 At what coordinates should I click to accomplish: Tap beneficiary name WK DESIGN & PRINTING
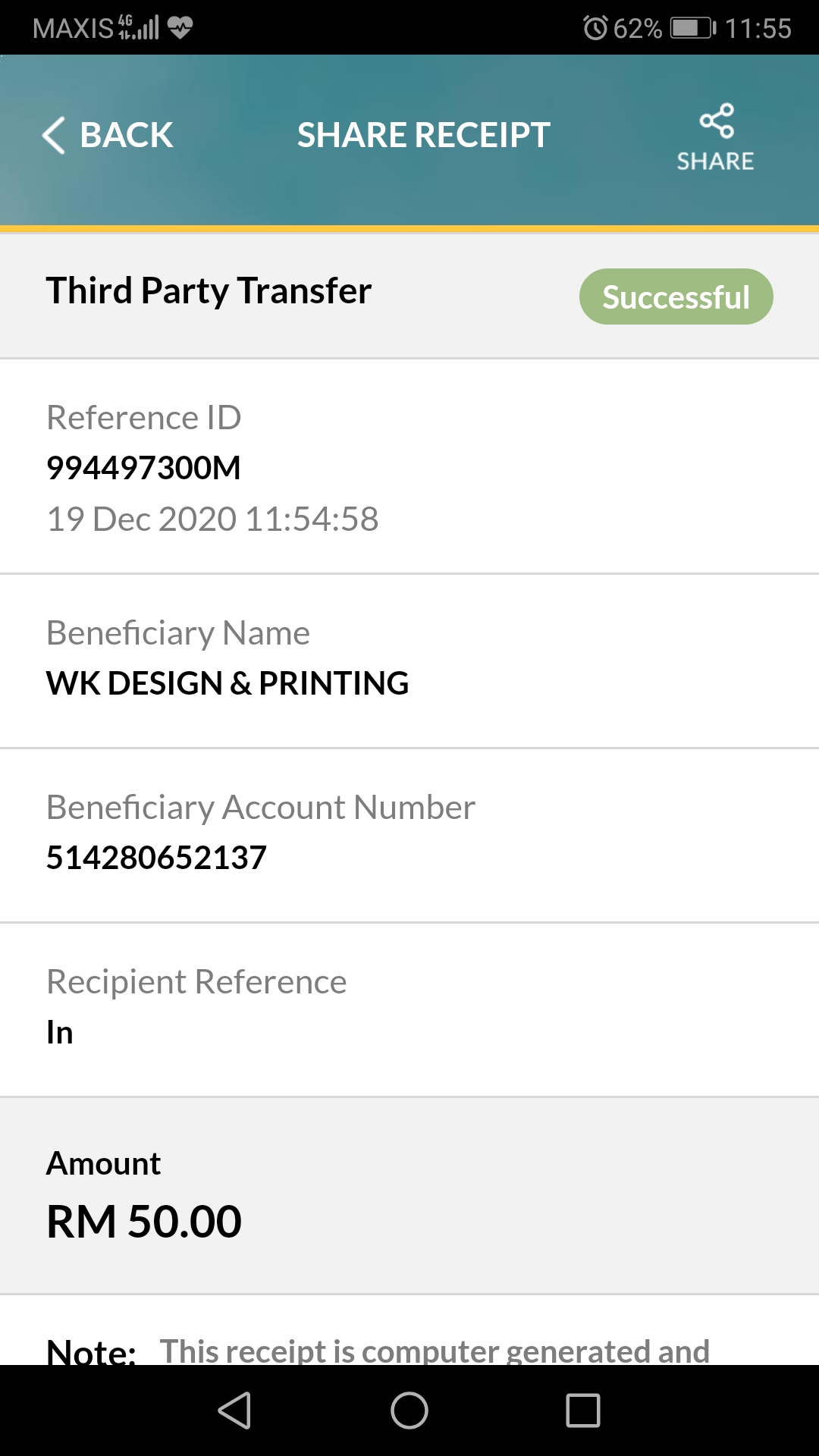point(227,683)
